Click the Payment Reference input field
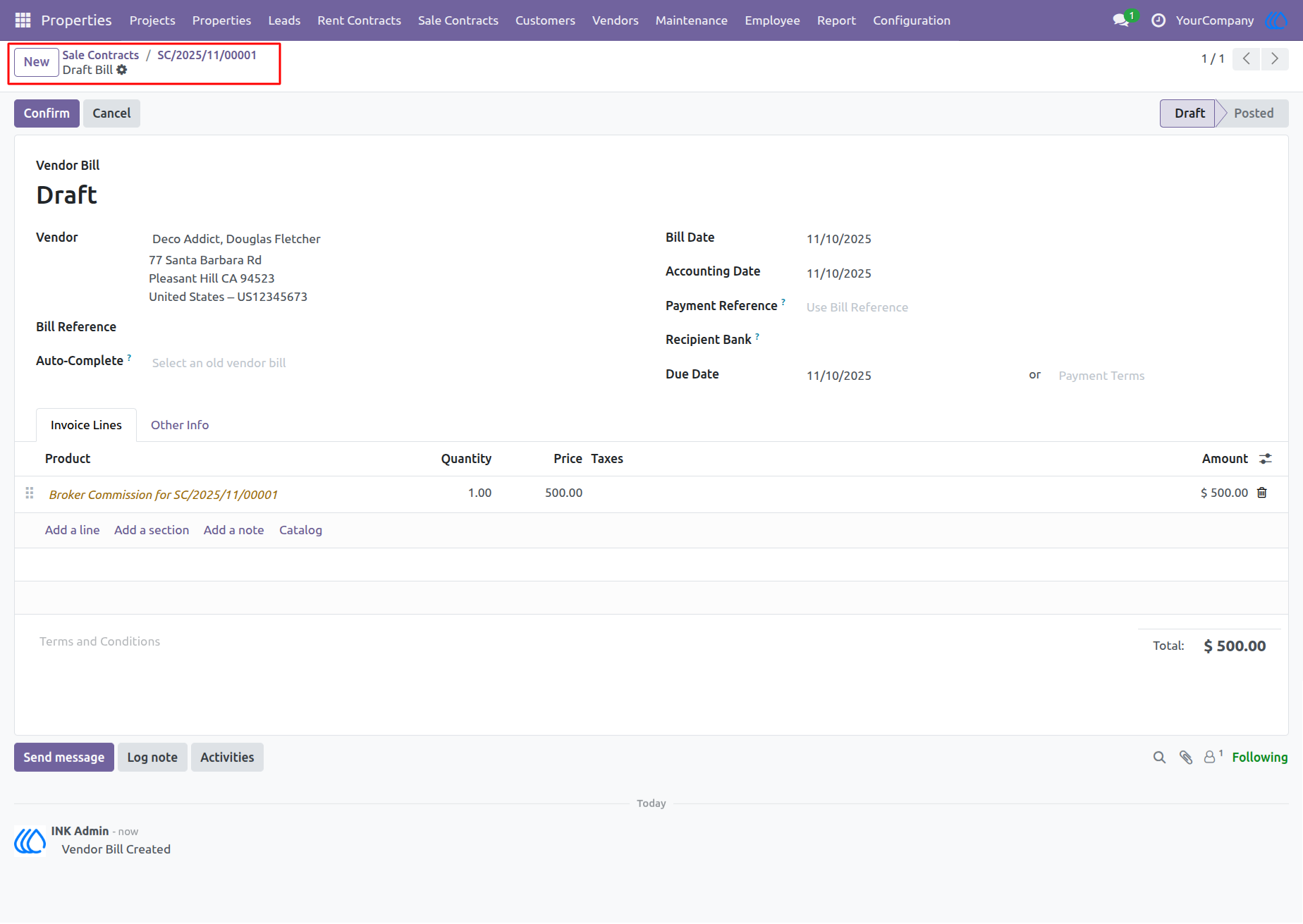Image resolution: width=1303 pixels, height=924 pixels. [1036, 307]
